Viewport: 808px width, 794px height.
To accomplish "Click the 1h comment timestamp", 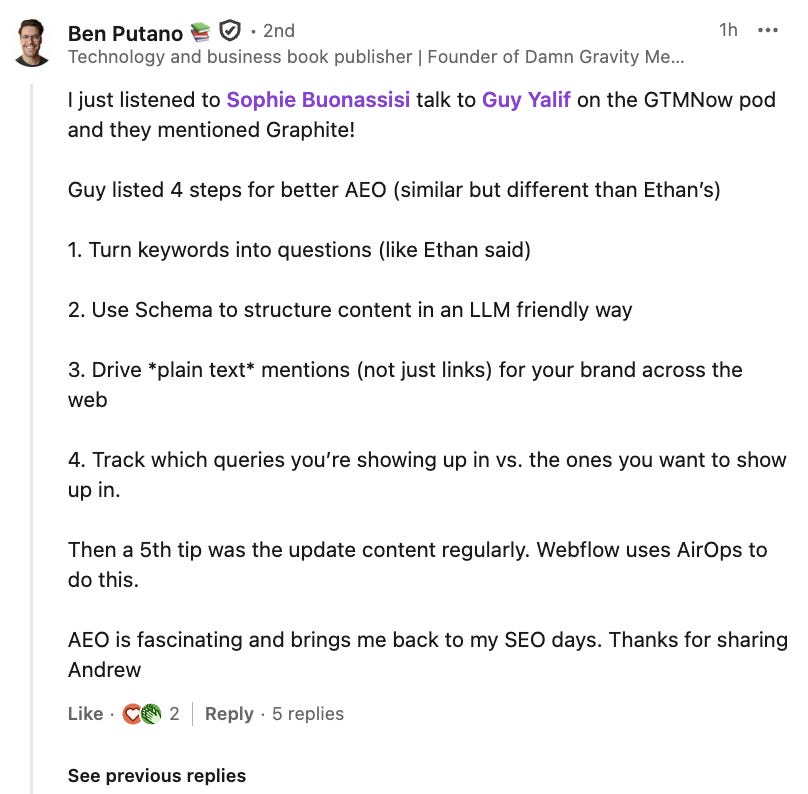I will (x=728, y=30).
